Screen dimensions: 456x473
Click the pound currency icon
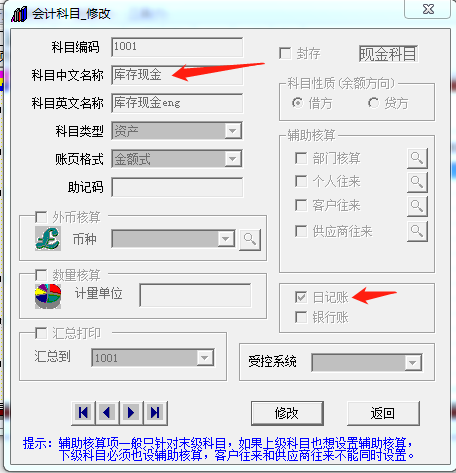click(48, 239)
